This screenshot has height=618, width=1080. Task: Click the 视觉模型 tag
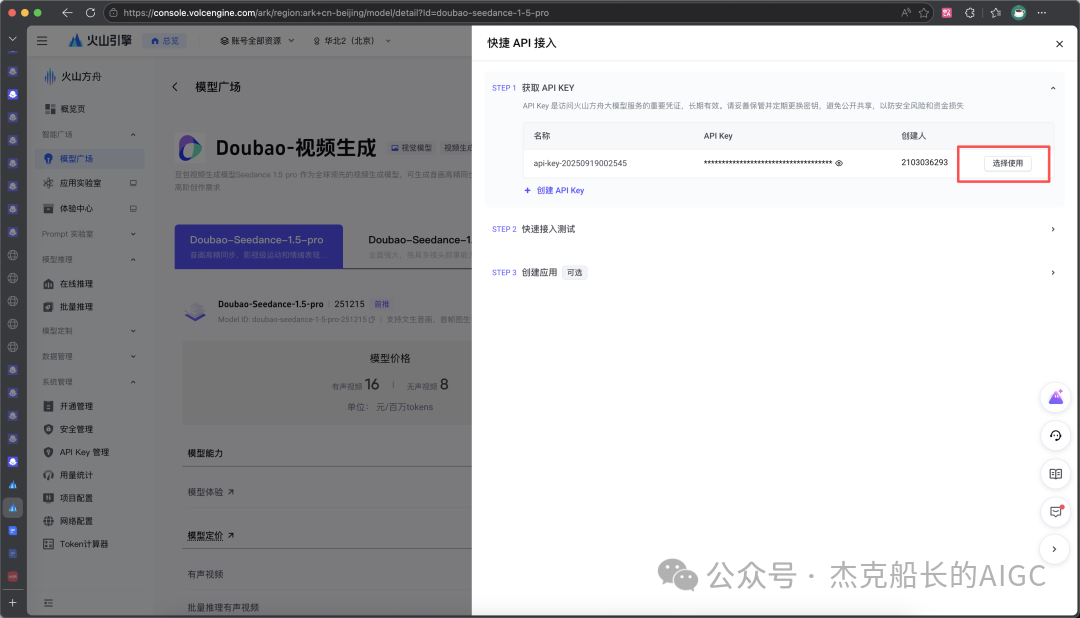[412, 148]
